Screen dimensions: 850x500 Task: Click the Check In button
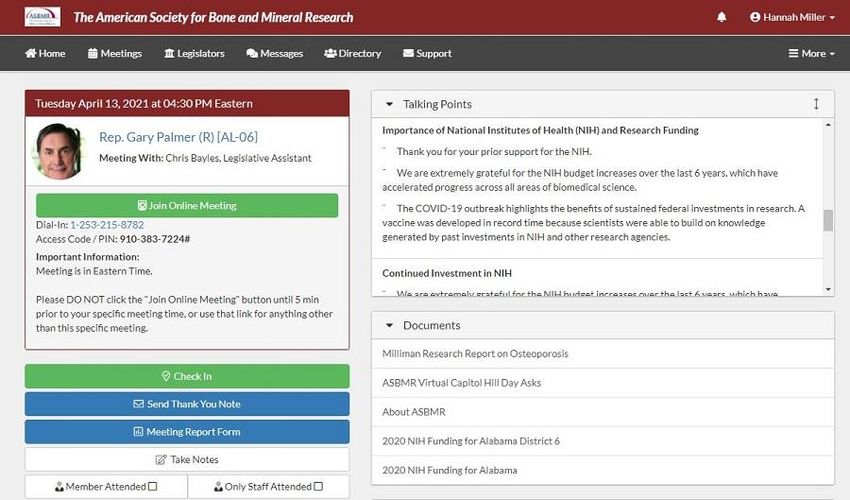187,376
